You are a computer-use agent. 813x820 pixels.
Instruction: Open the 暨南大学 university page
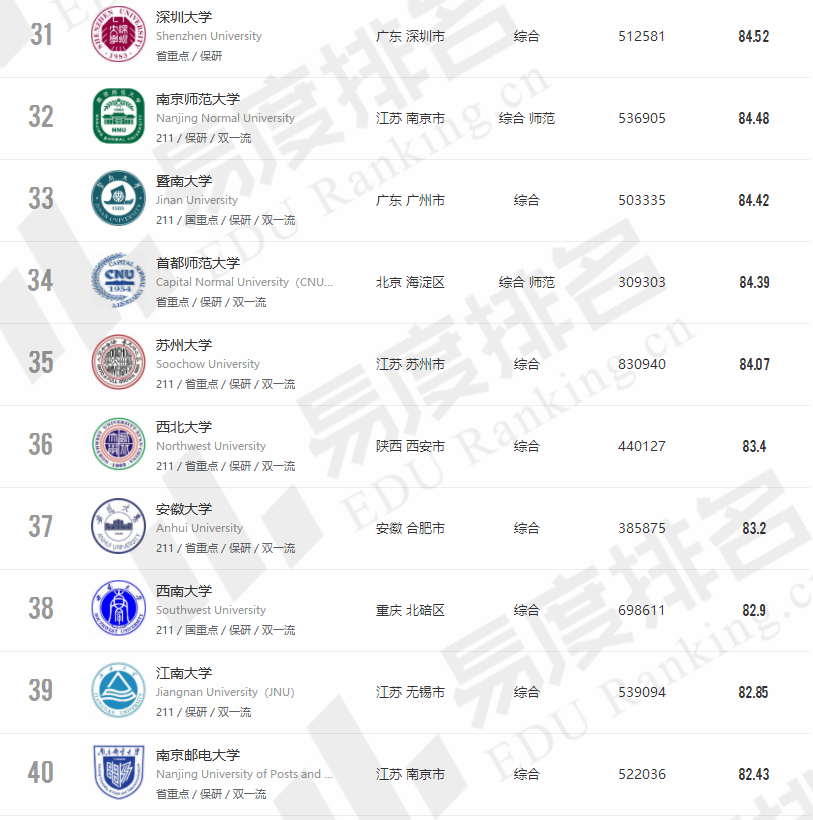tap(184, 181)
